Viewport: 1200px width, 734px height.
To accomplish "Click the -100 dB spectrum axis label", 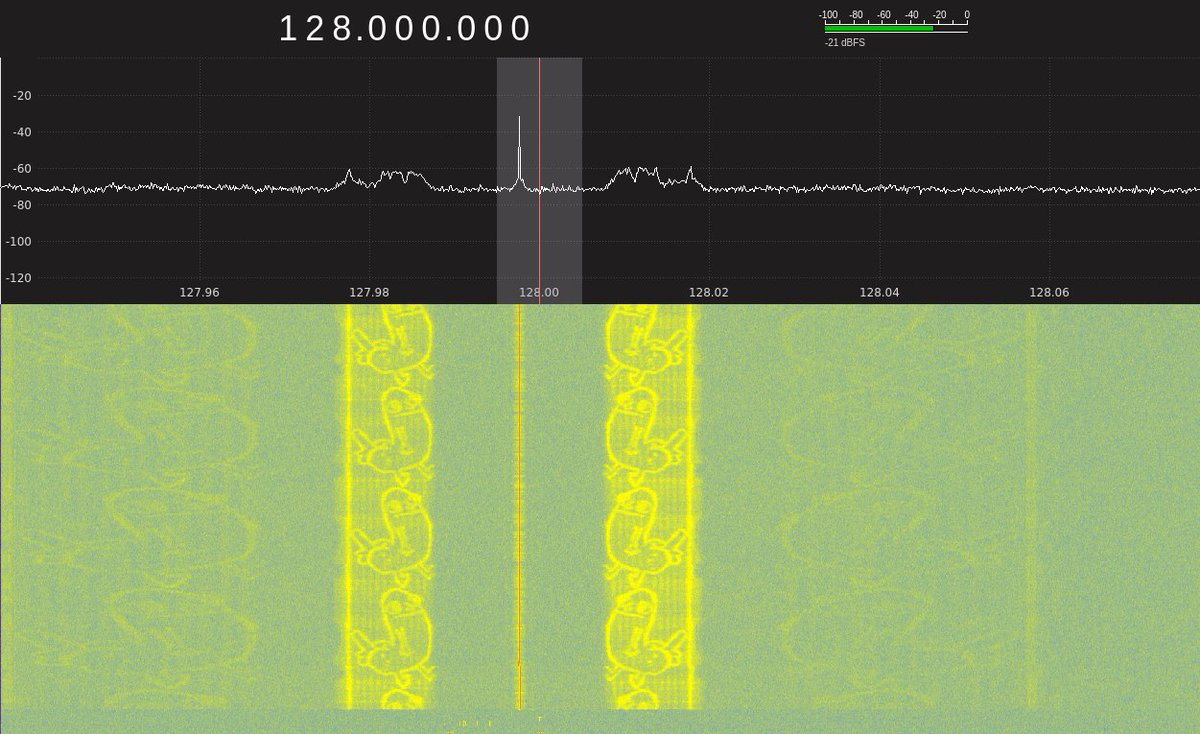I will (20, 241).
